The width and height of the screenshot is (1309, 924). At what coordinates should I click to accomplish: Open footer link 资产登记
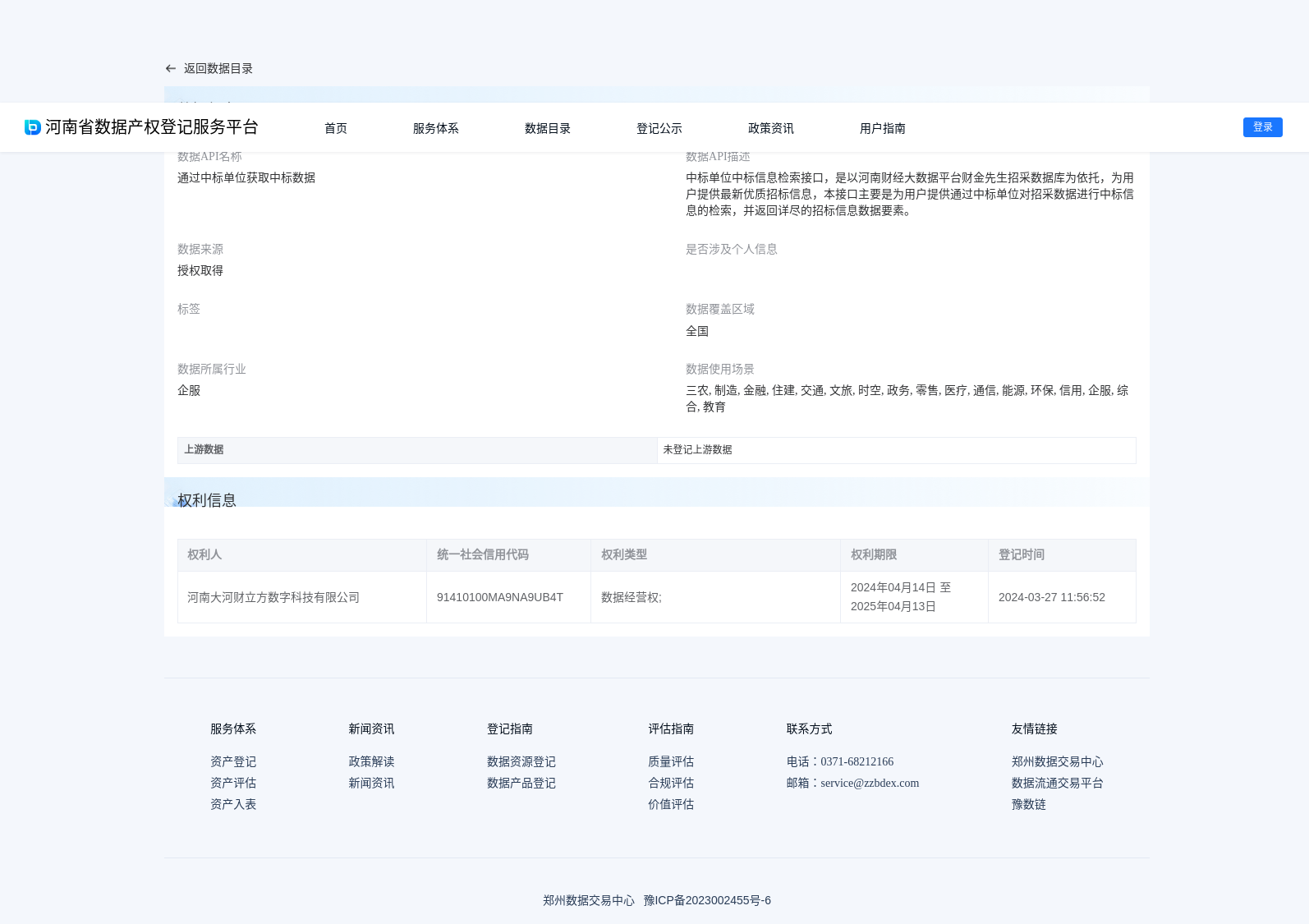(233, 762)
